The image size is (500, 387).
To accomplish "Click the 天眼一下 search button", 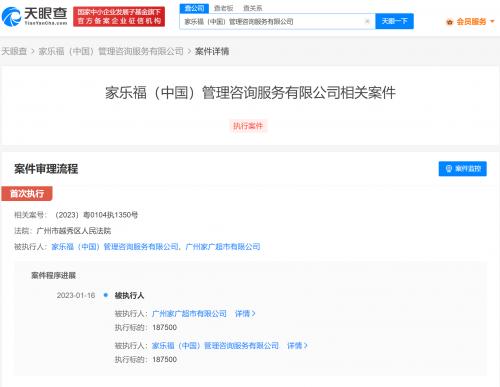I will pyautogui.click(x=394, y=21).
